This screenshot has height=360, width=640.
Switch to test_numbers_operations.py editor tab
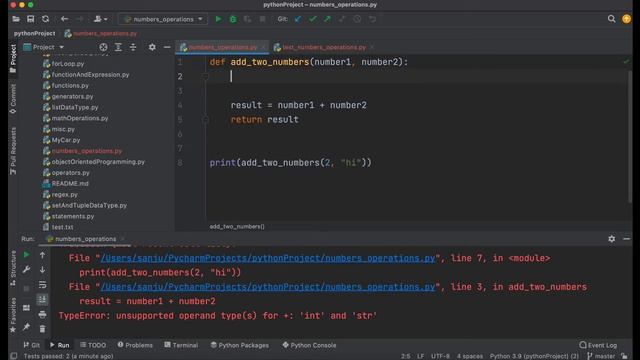pos(324,47)
